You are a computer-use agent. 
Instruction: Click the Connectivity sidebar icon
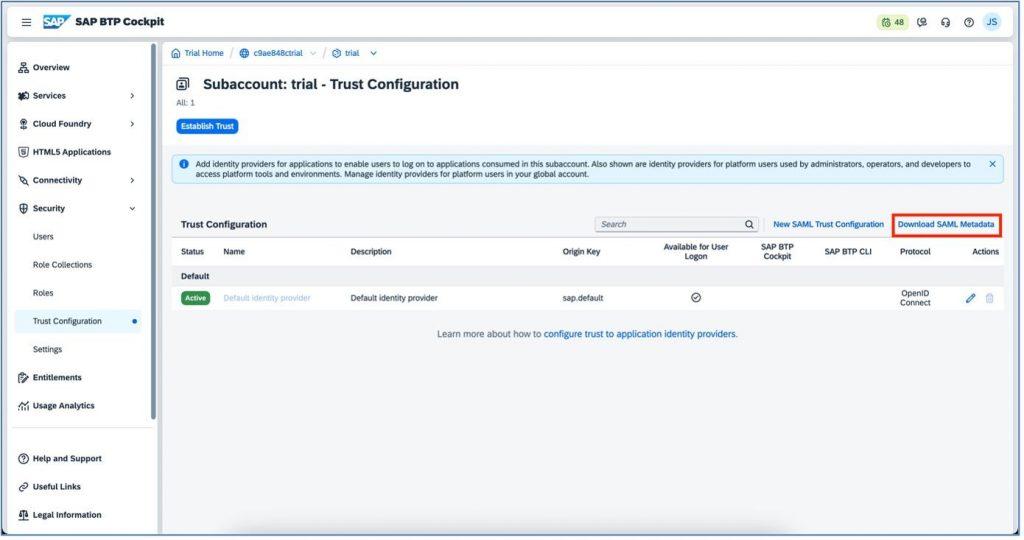pyautogui.click(x=24, y=181)
